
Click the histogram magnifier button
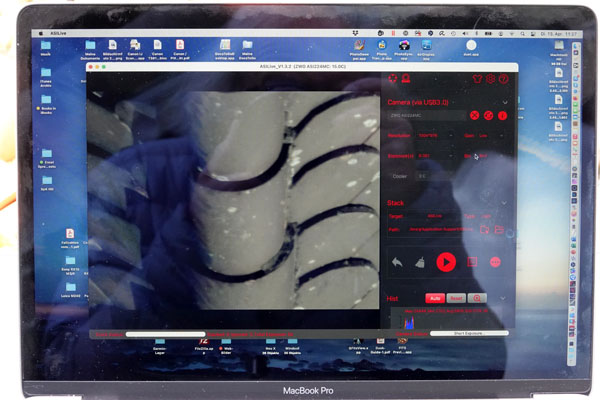(x=477, y=298)
